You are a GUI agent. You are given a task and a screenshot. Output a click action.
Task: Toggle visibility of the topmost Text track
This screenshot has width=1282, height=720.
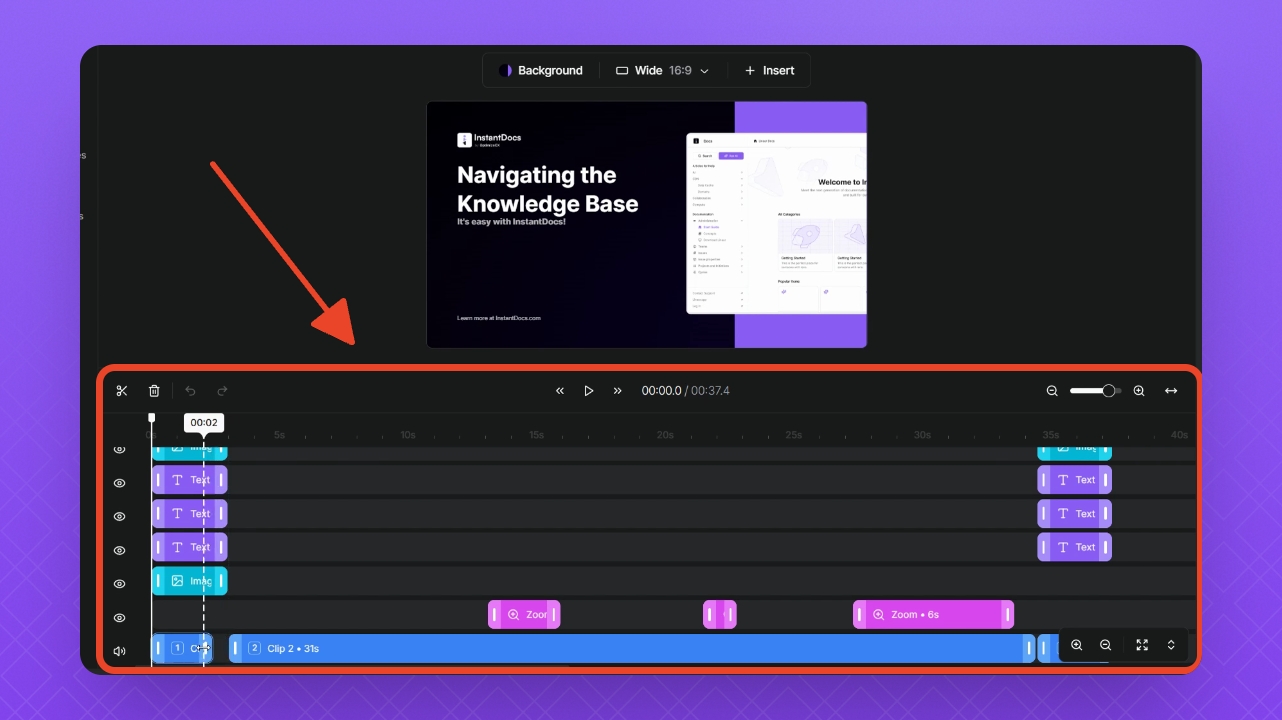(120, 483)
